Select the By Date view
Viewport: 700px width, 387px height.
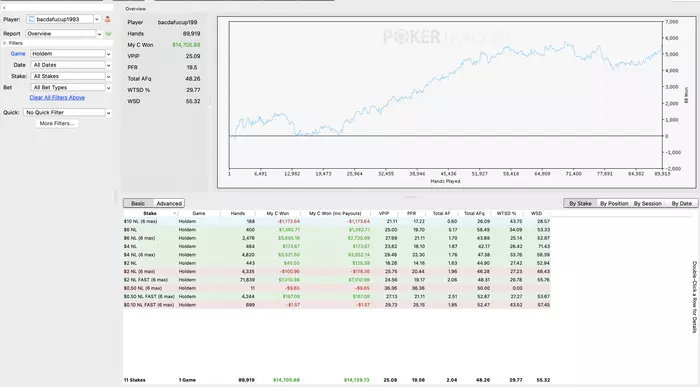[x=681, y=204]
